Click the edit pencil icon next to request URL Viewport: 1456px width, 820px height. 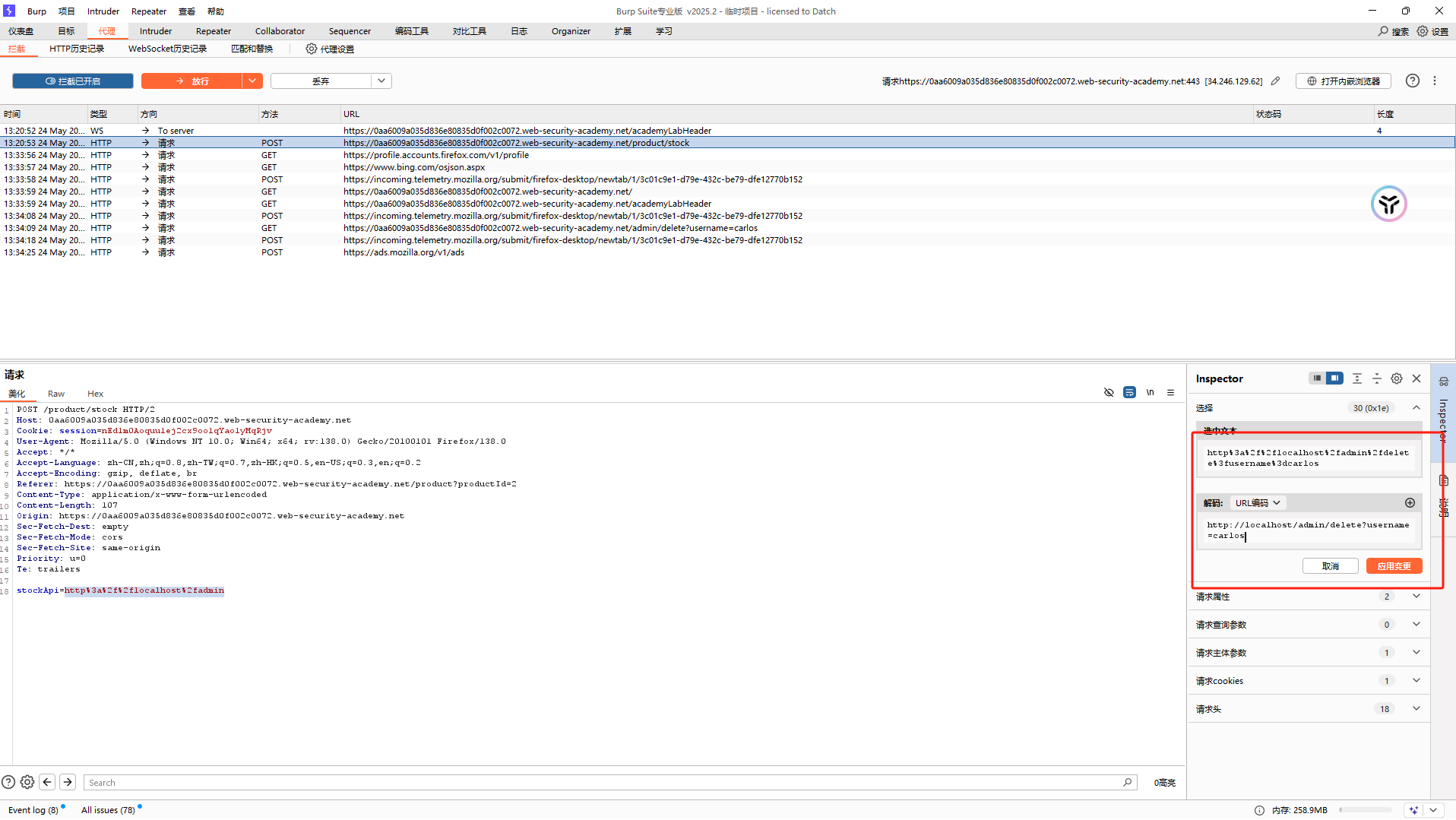coord(1276,81)
